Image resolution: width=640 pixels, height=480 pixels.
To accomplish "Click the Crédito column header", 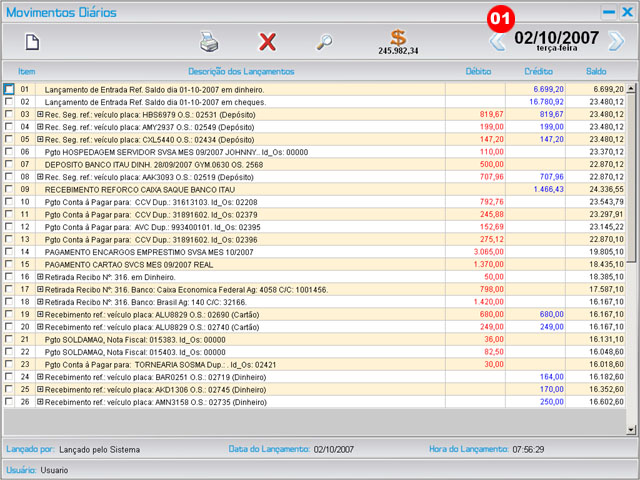I will (x=538, y=71).
